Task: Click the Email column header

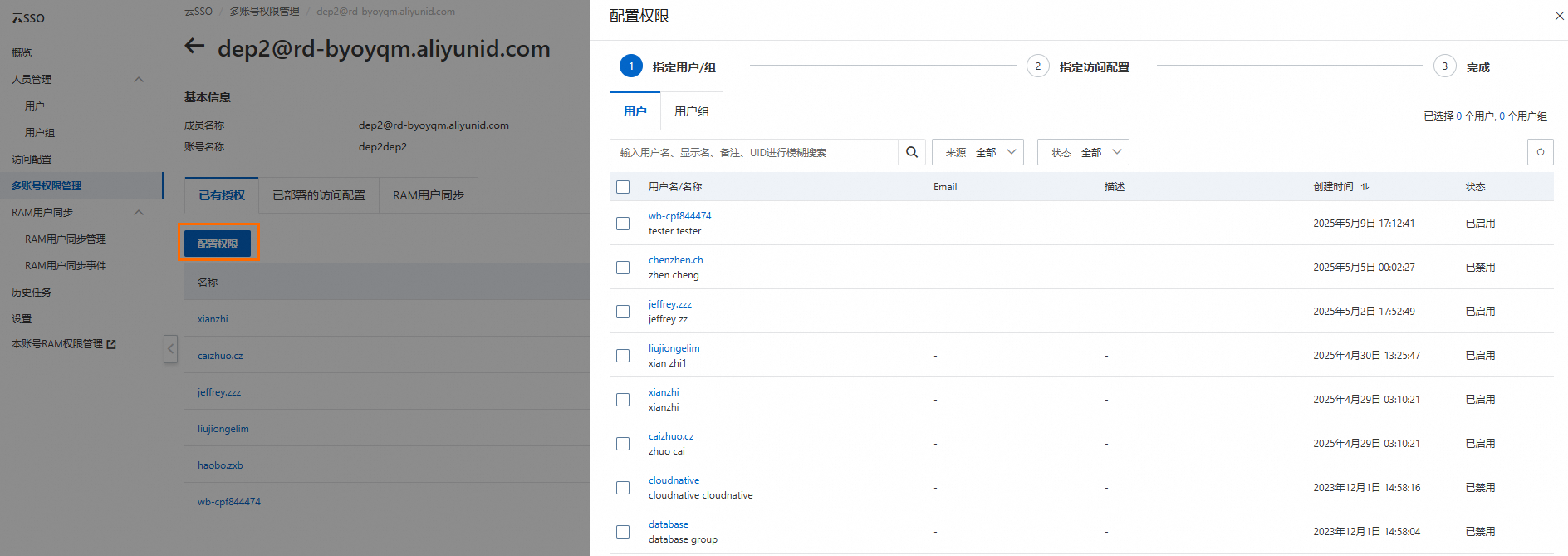Action: coord(945,187)
